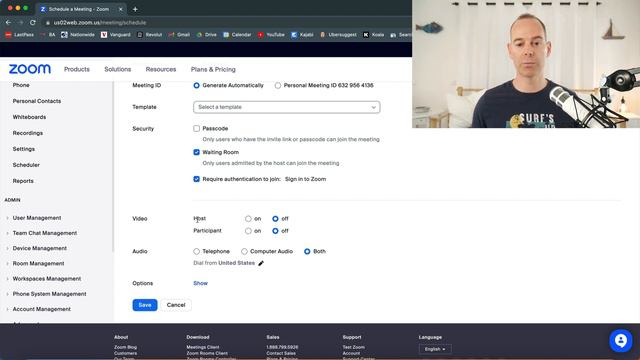
Task: Save the scheduled meeting
Action: [x=145, y=305]
